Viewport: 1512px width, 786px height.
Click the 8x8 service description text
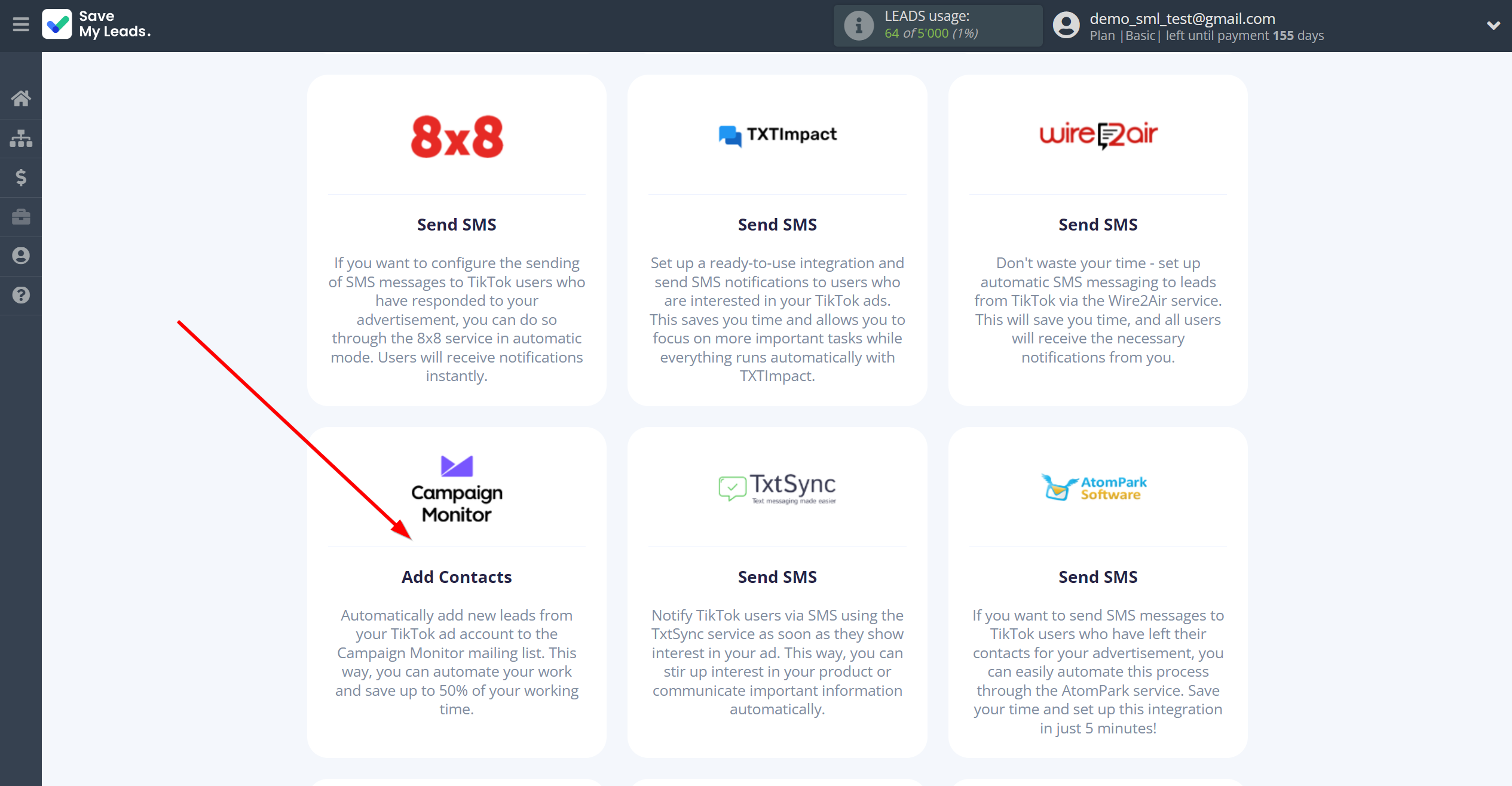click(x=457, y=320)
